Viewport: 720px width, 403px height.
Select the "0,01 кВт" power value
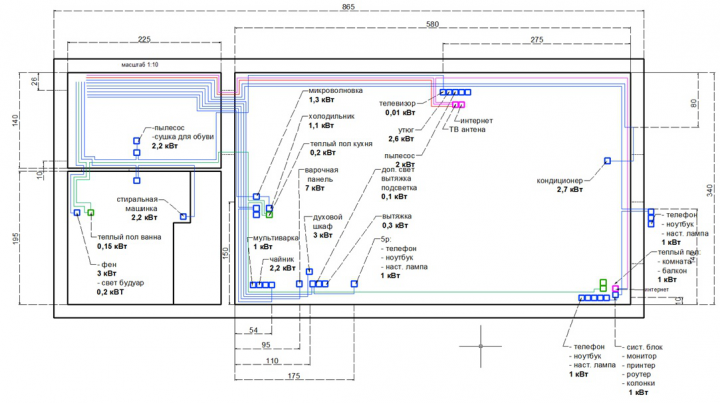point(400,112)
